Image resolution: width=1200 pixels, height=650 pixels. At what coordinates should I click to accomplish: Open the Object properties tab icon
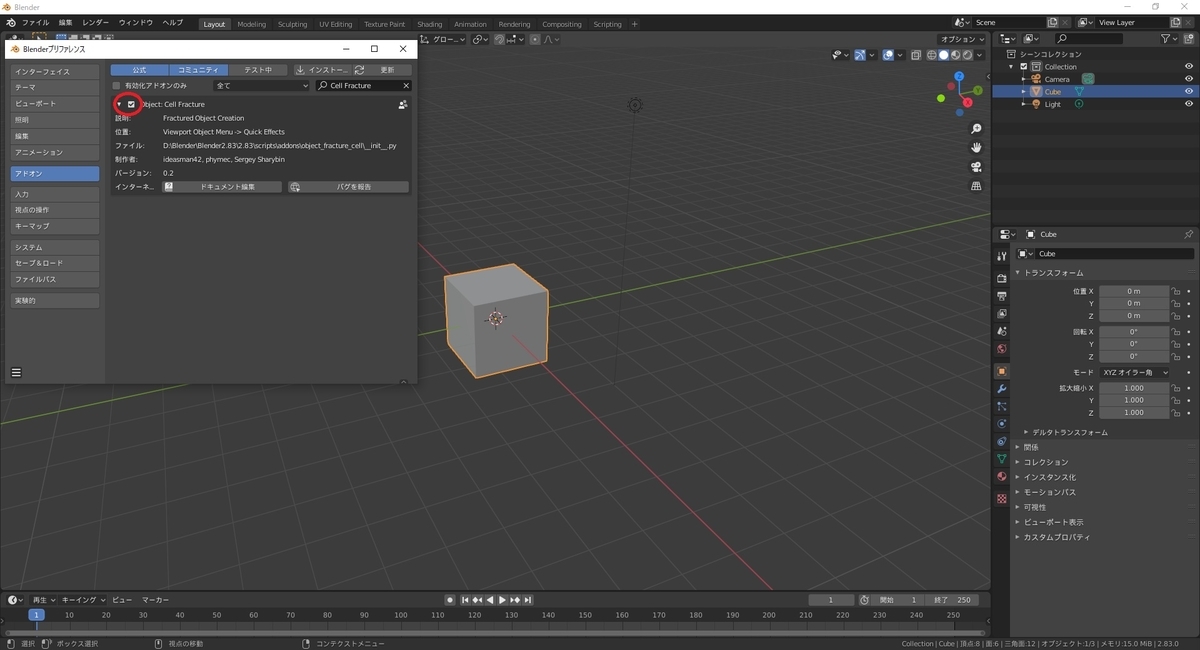[x=1001, y=371]
